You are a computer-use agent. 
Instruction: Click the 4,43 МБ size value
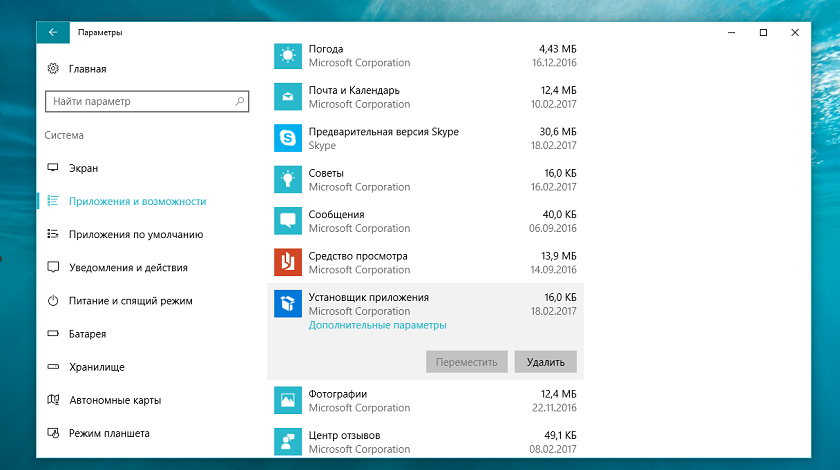tap(558, 49)
